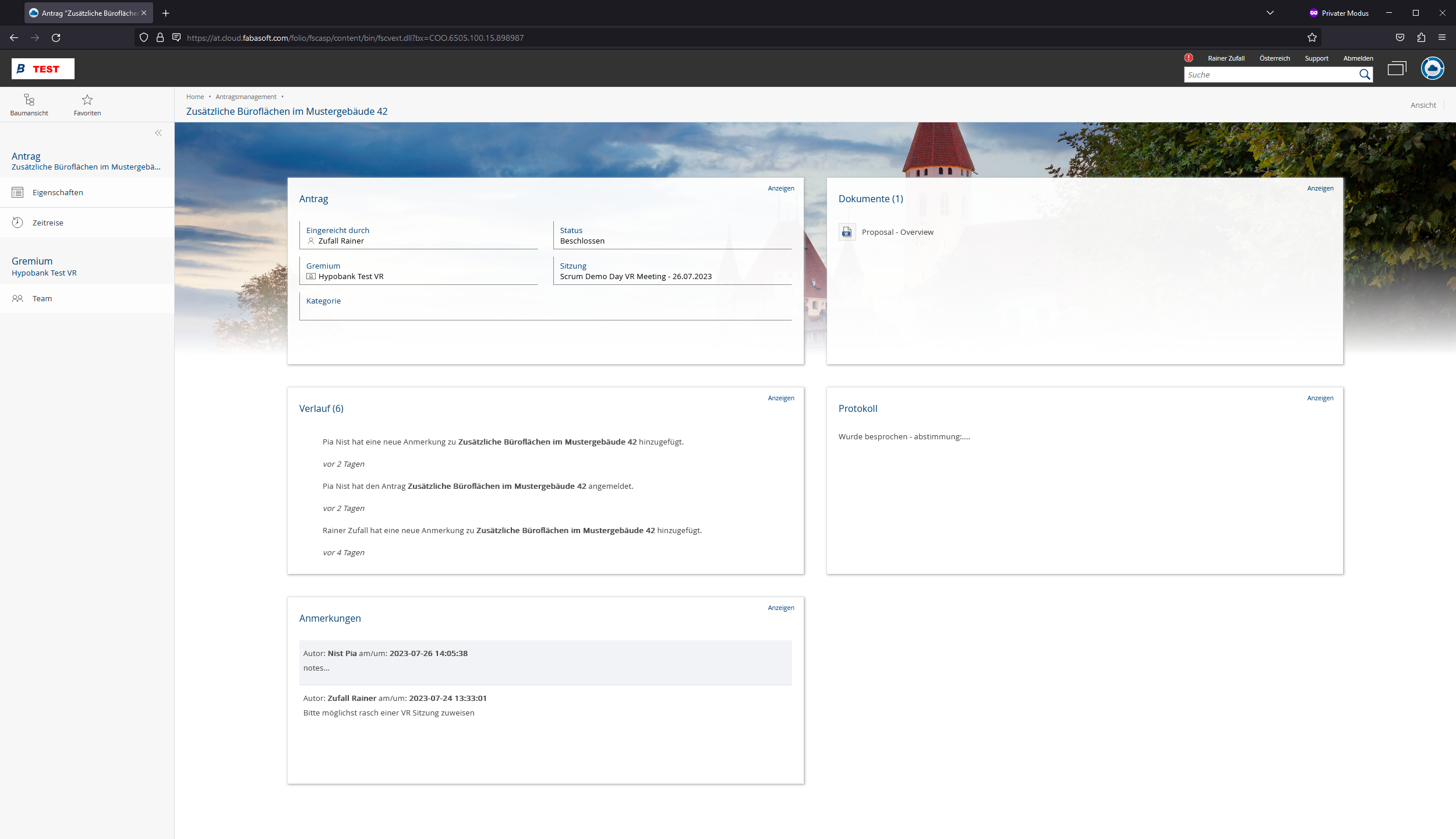Click the Zeitreise clock icon
The height and width of the screenshot is (839, 1456).
[x=17, y=223]
